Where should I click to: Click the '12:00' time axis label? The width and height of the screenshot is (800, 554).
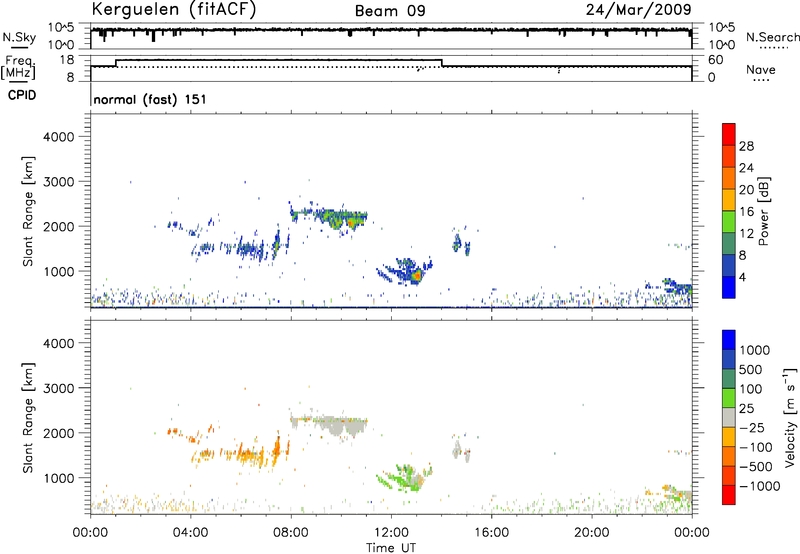pos(391,533)
